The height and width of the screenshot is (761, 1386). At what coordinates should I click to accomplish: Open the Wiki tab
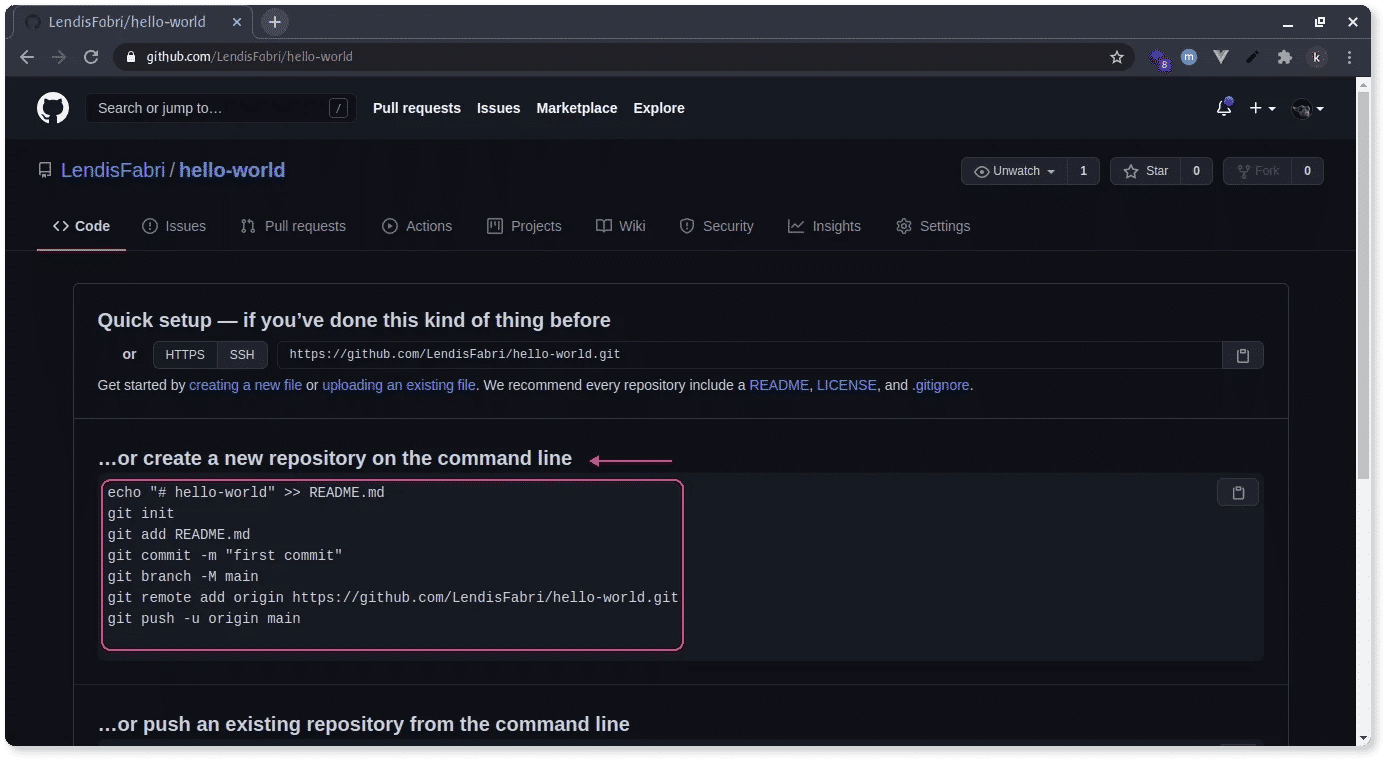click(621, 226)
